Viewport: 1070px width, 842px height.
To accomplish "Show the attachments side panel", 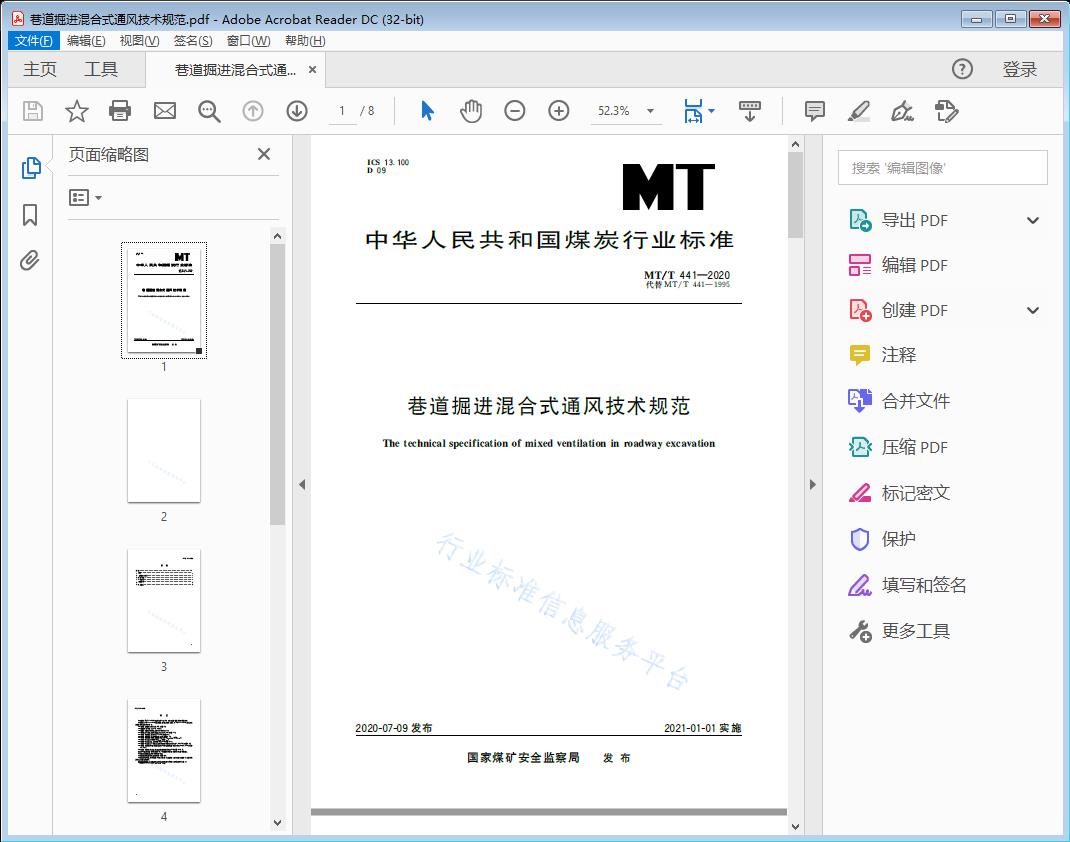I will tap(30, 262).
